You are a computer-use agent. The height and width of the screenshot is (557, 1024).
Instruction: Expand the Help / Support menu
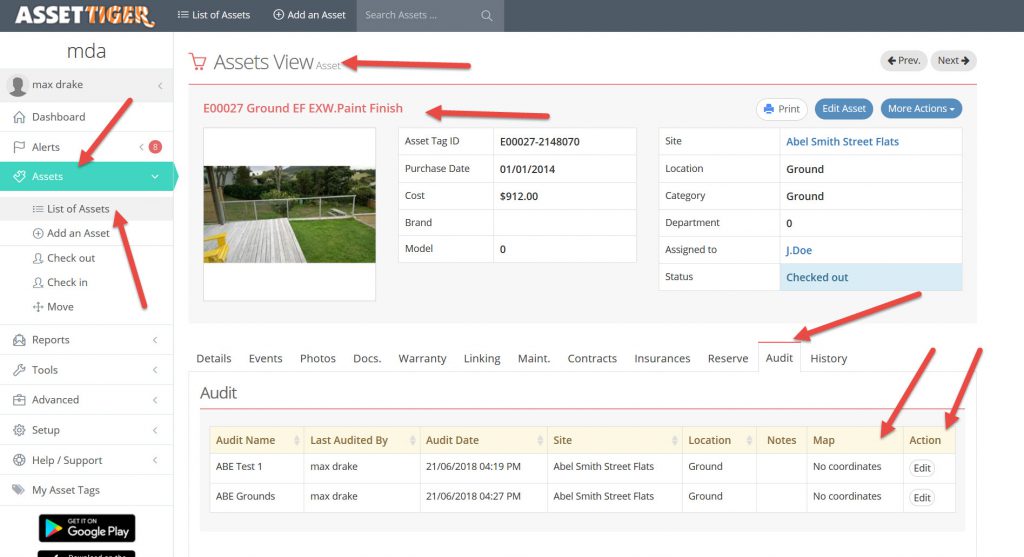tap(154, 460)
